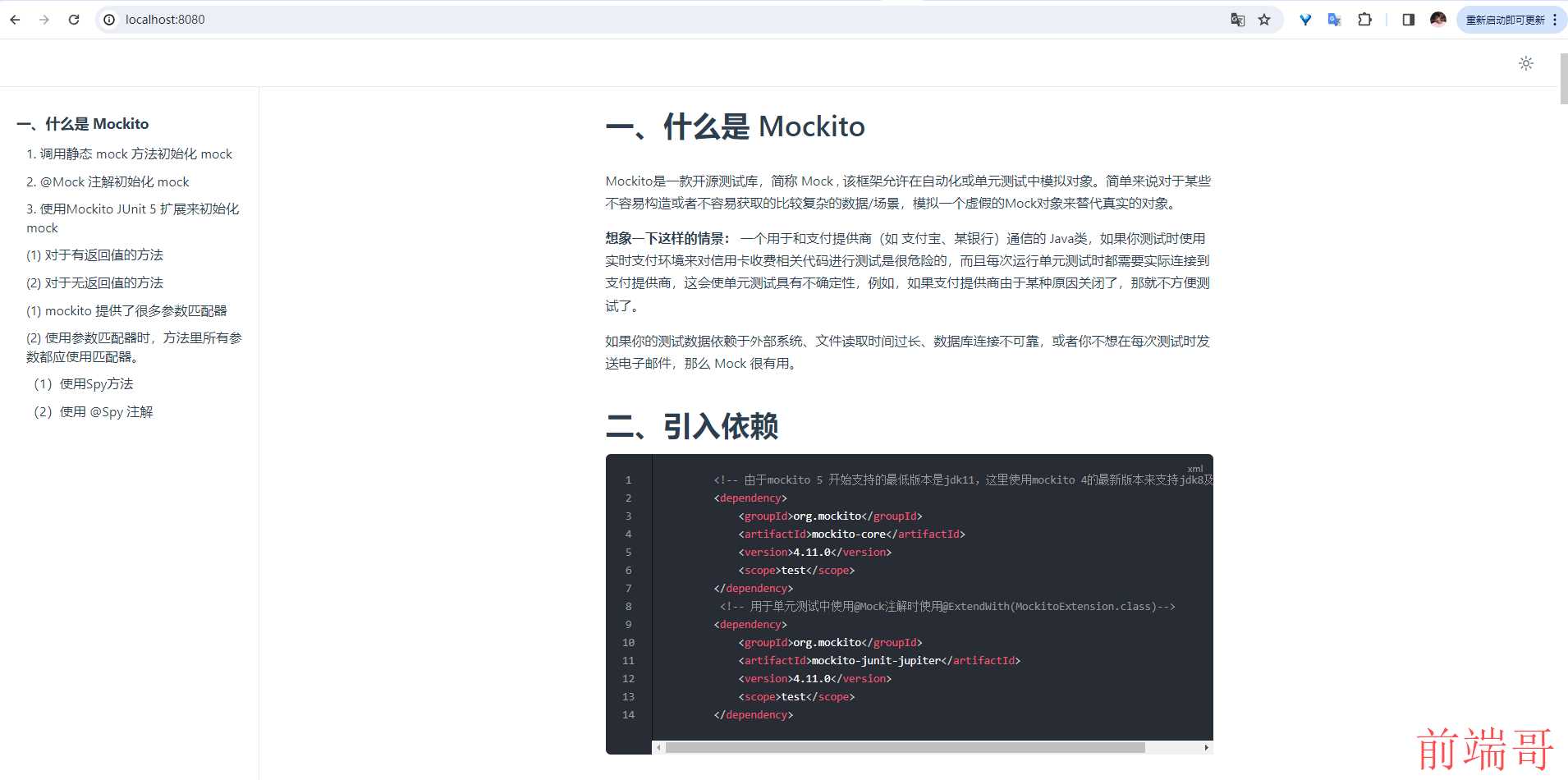
Task: Open the translate page icon
Action: click(1237, 20)
